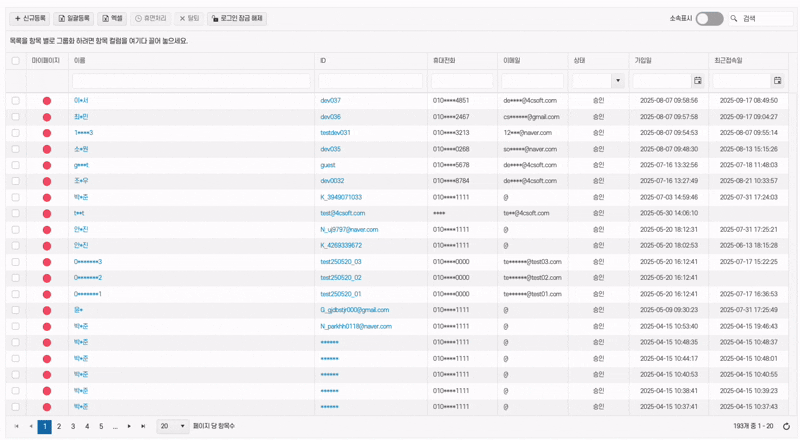800x440 pixels.
Task: Go to the last page arrow
Action: [143, 426]
